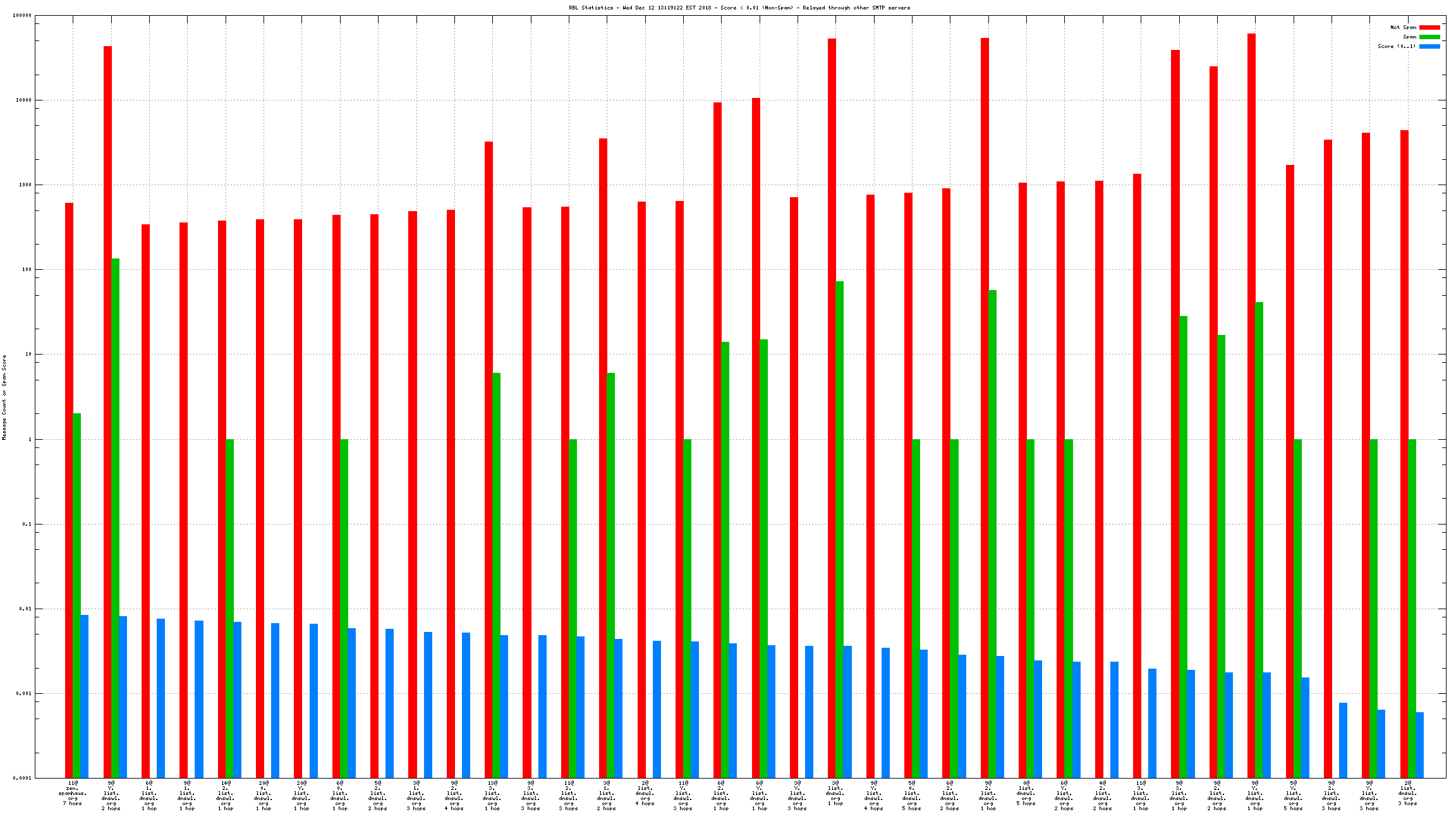This screenshot has height=819, width=1456.
Task: Click the 100000 y-axis tick label
Action: [21, 16]
